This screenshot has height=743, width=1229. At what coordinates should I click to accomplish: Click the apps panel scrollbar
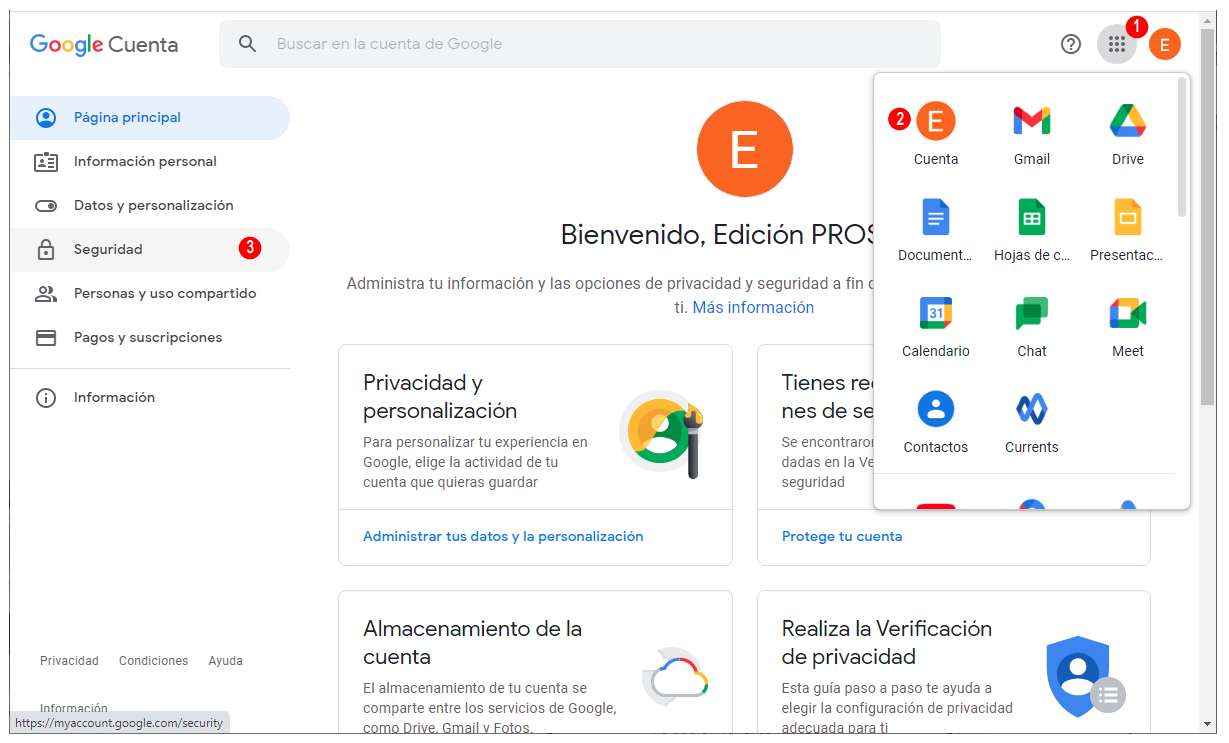(x=1182, y=146)
